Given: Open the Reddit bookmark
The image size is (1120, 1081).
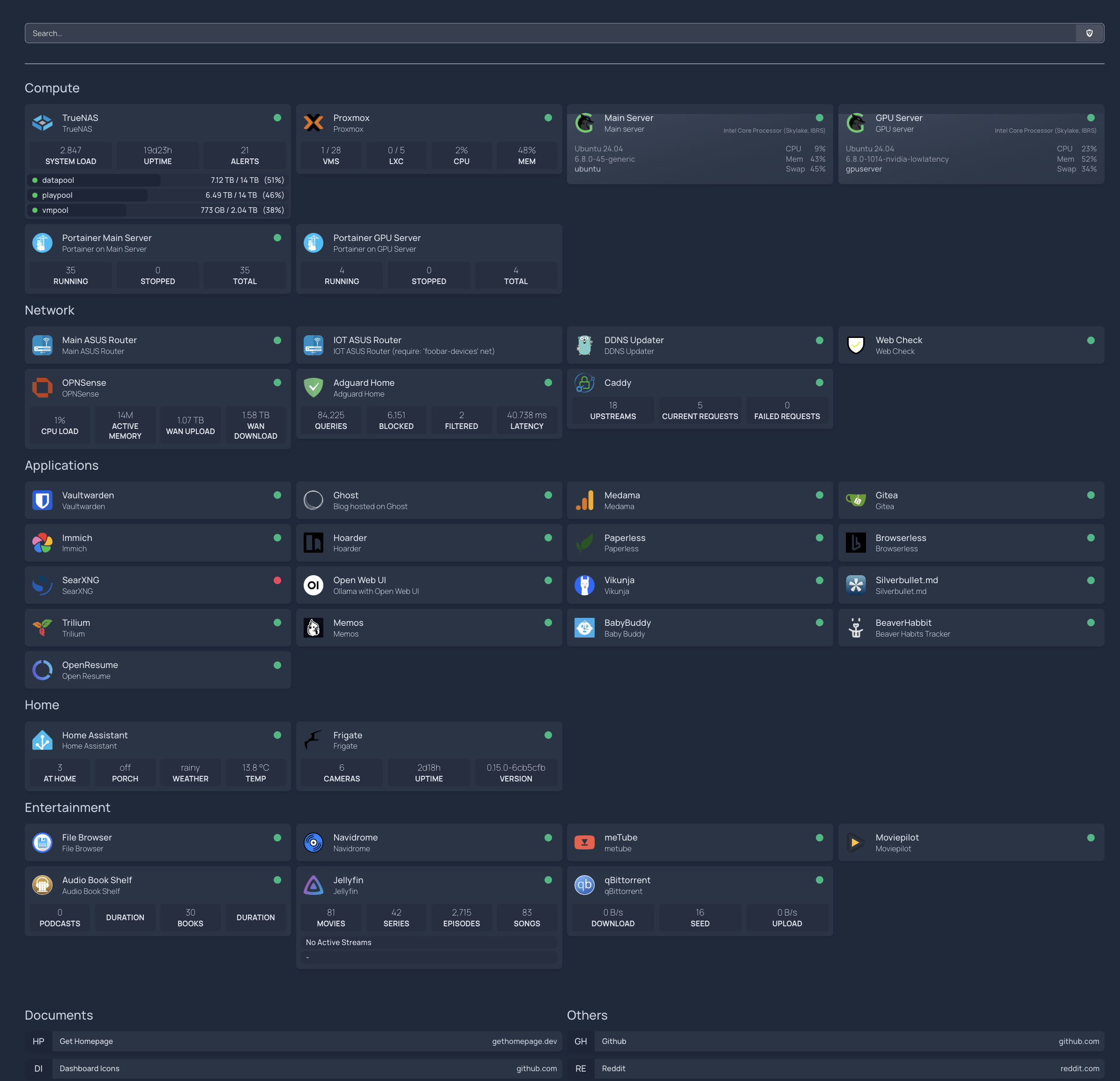Looking at the screenshot, I should (x=836, y=1068).
